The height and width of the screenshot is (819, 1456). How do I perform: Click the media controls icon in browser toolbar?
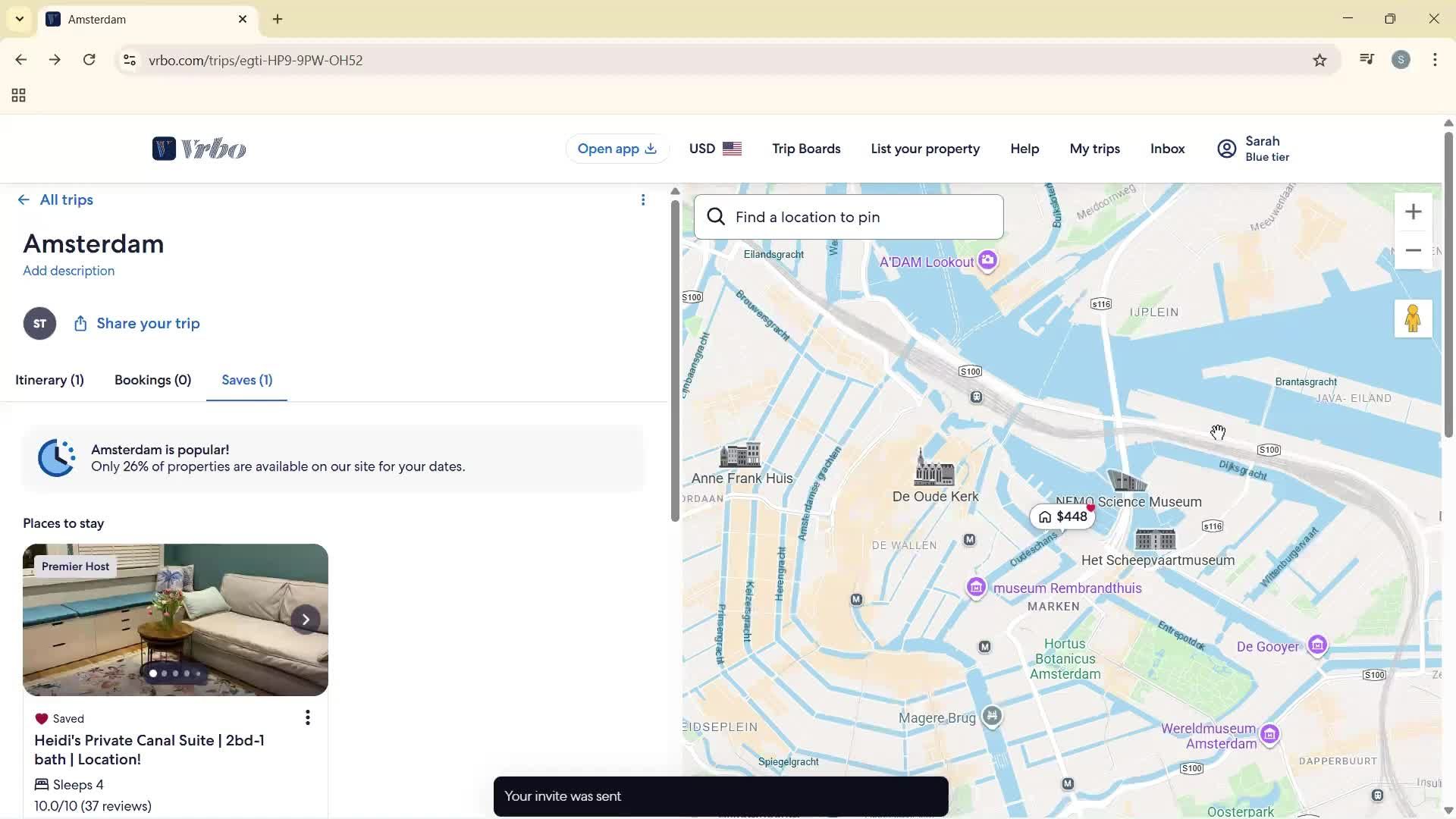pos(1366,59)
